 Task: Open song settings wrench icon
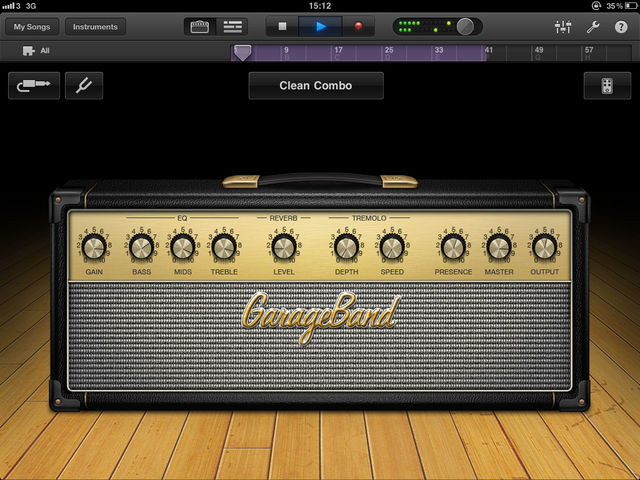tap(592, 27)
